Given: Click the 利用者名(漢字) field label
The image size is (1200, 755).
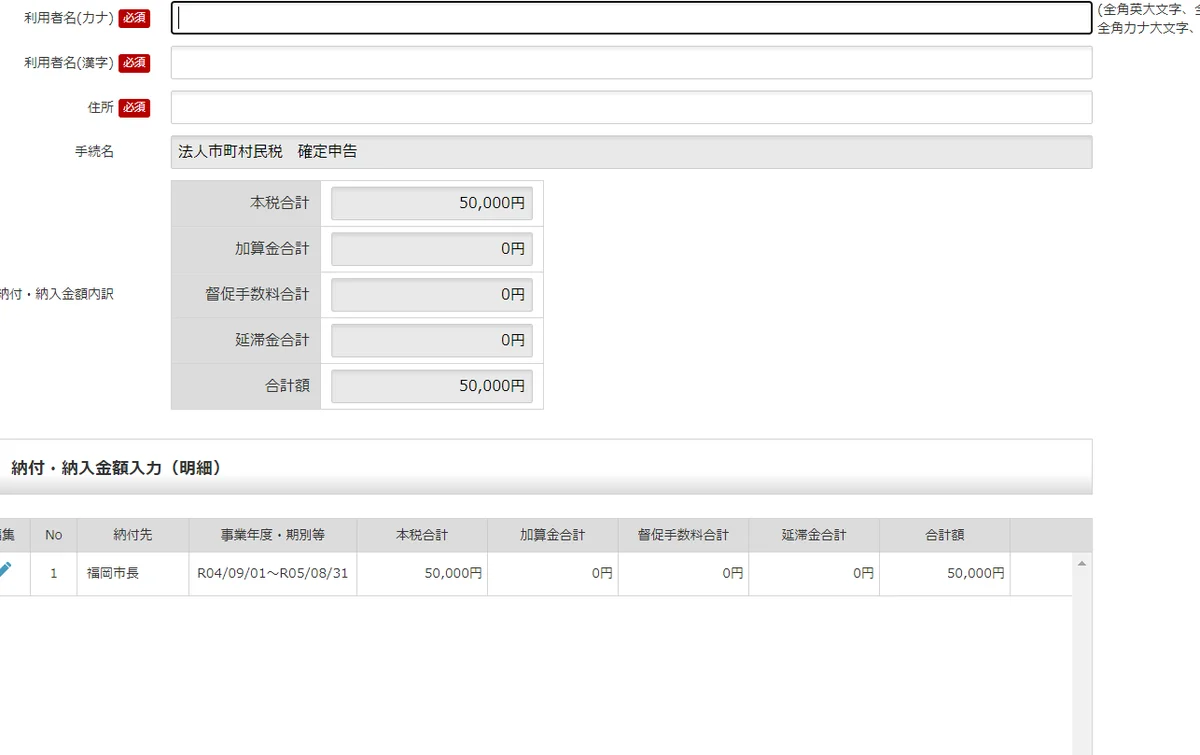Looking at the screenshot, I should pos(69,63).
